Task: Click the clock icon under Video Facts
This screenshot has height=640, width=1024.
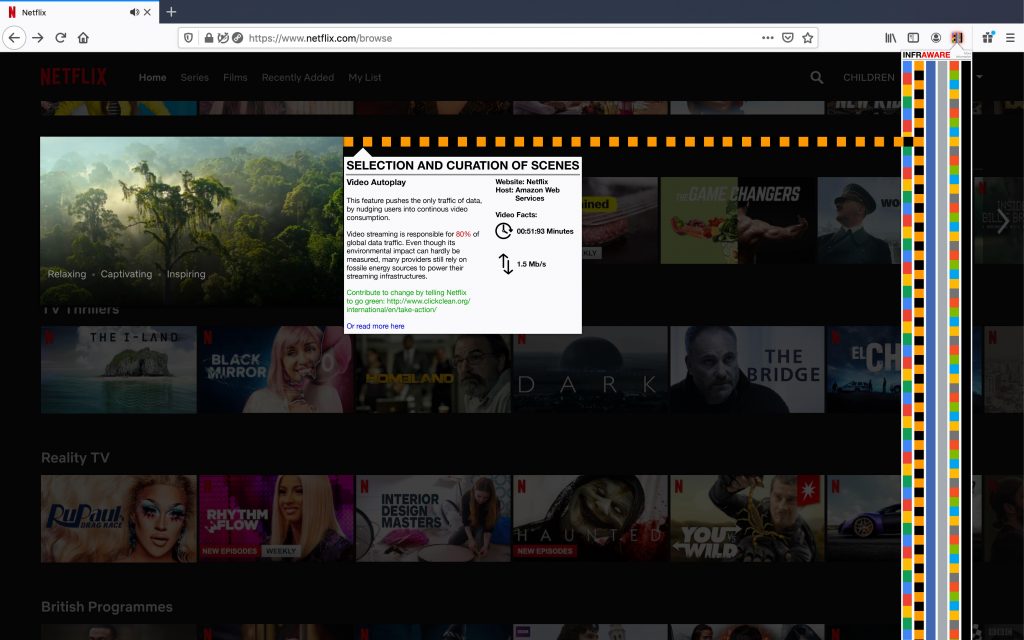Action: coord(504,231)
